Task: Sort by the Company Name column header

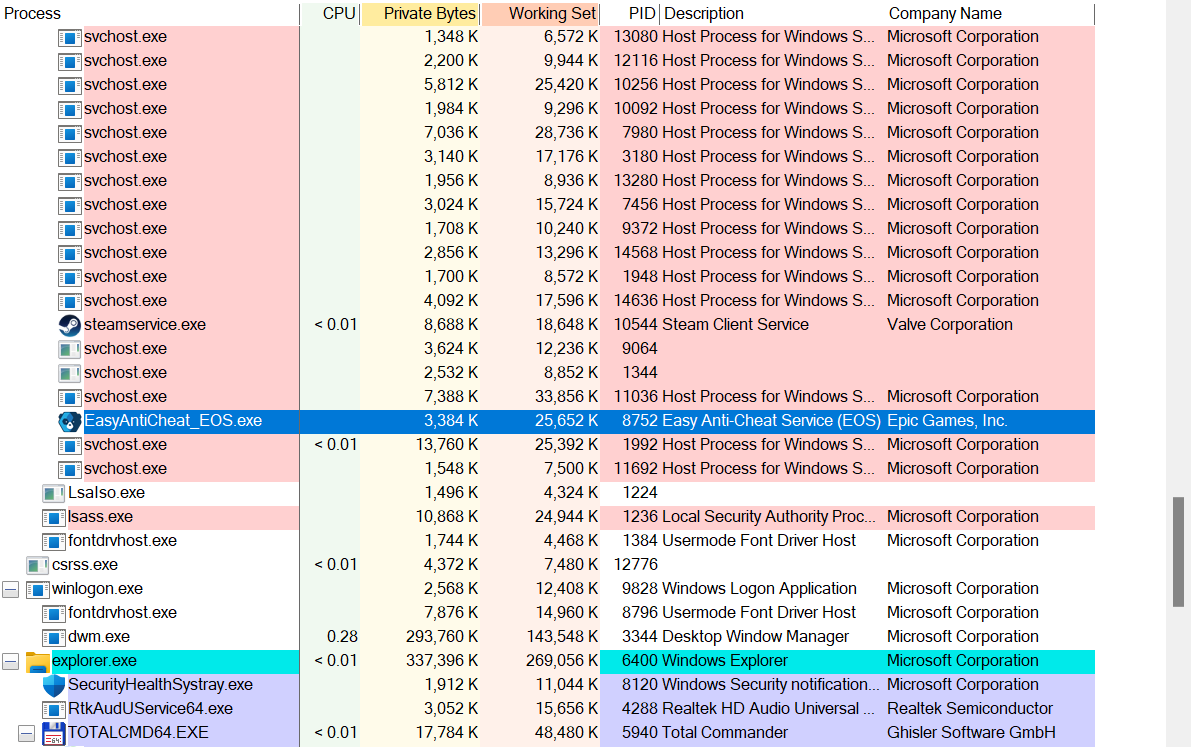Action: (990, 14)
